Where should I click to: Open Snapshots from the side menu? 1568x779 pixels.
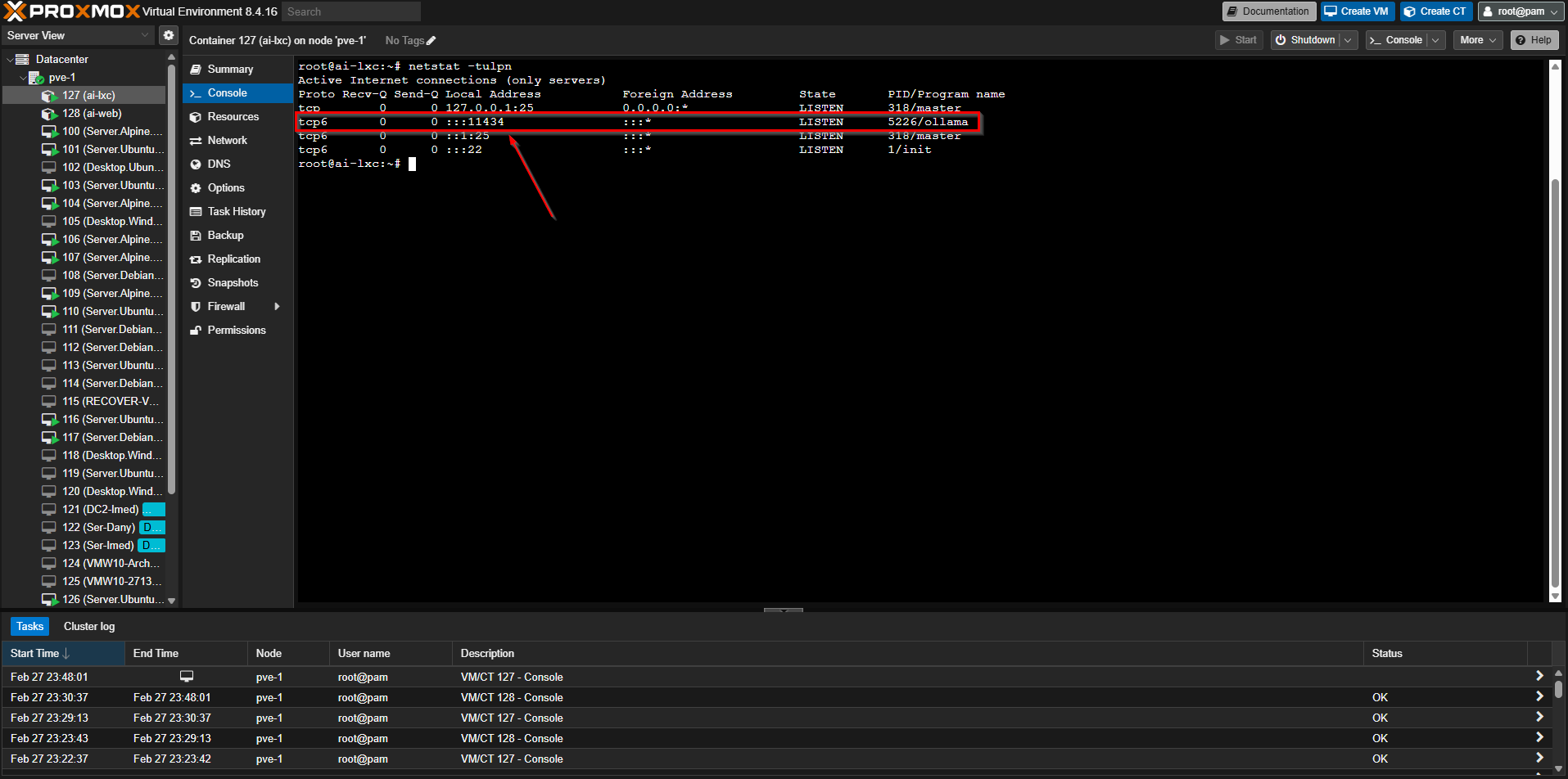point(233,282)
